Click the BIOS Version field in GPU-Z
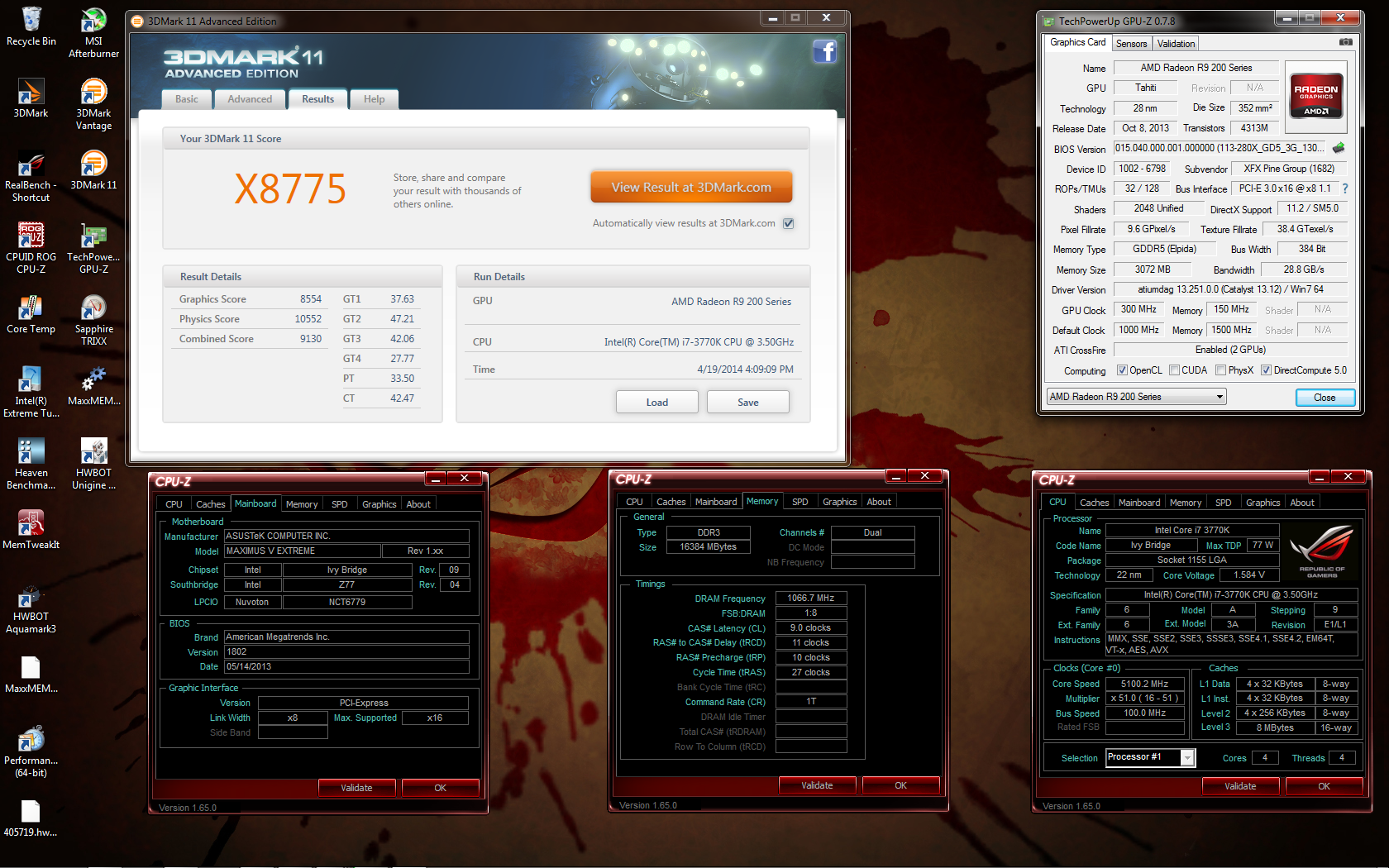This screenshot has width=1389, height=868. click(1220, 148)
